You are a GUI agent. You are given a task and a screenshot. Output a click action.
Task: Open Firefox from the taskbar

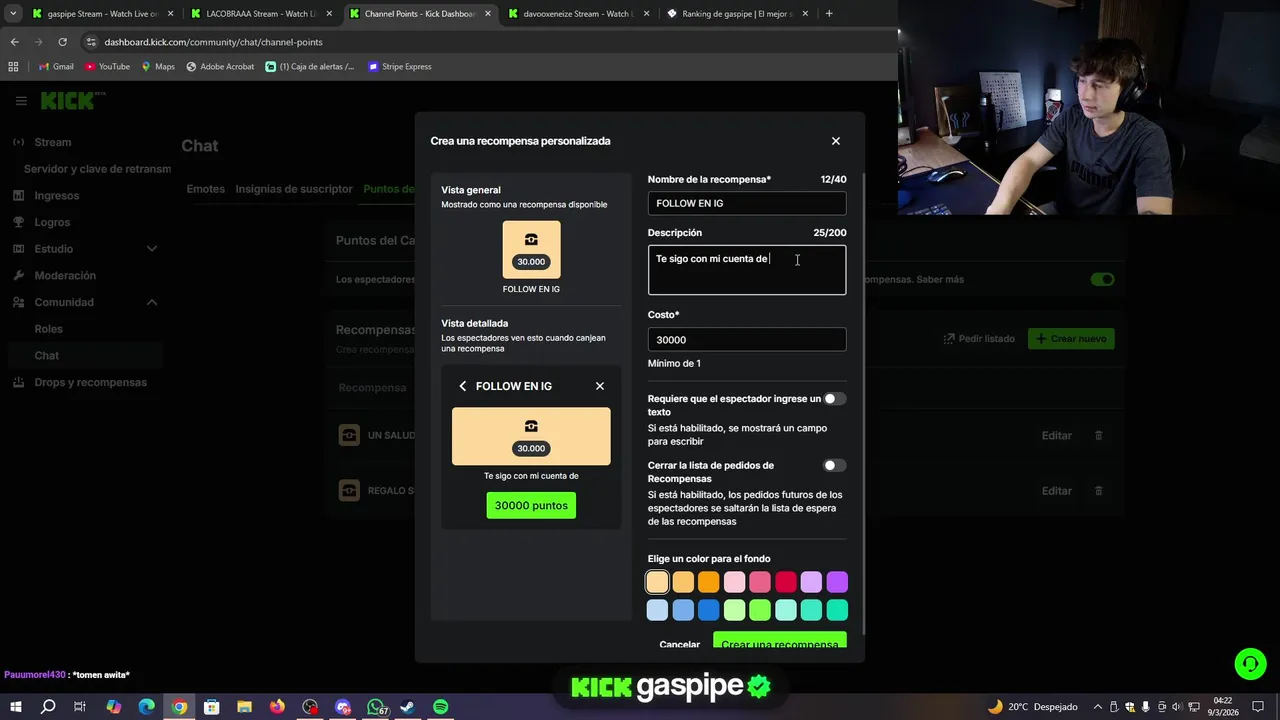[277, 707]
